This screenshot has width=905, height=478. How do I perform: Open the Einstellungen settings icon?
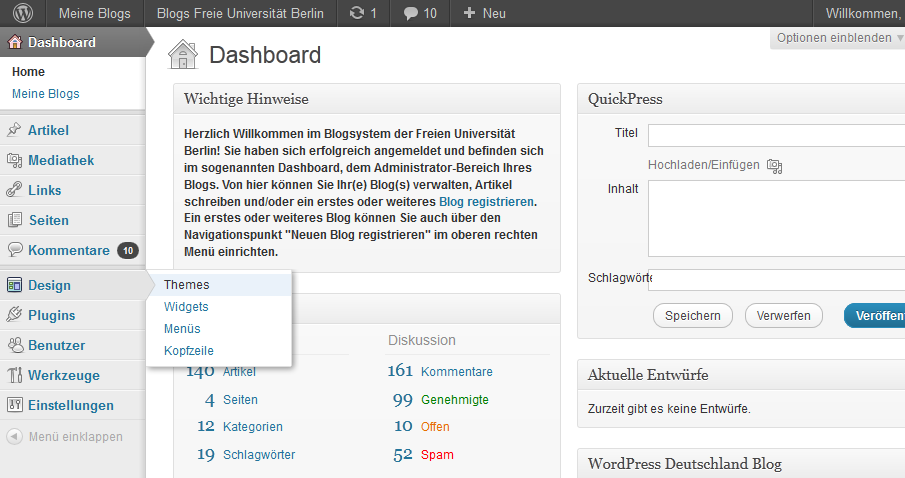coord(14,406)
